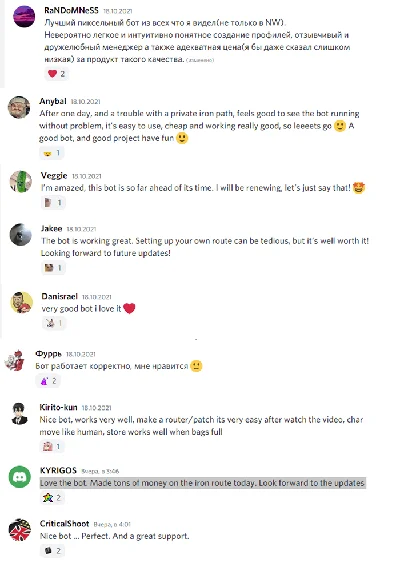Open CriticalShoot's avatar
The height and width of the screenshot is (563, 400).
coord(20,530)
